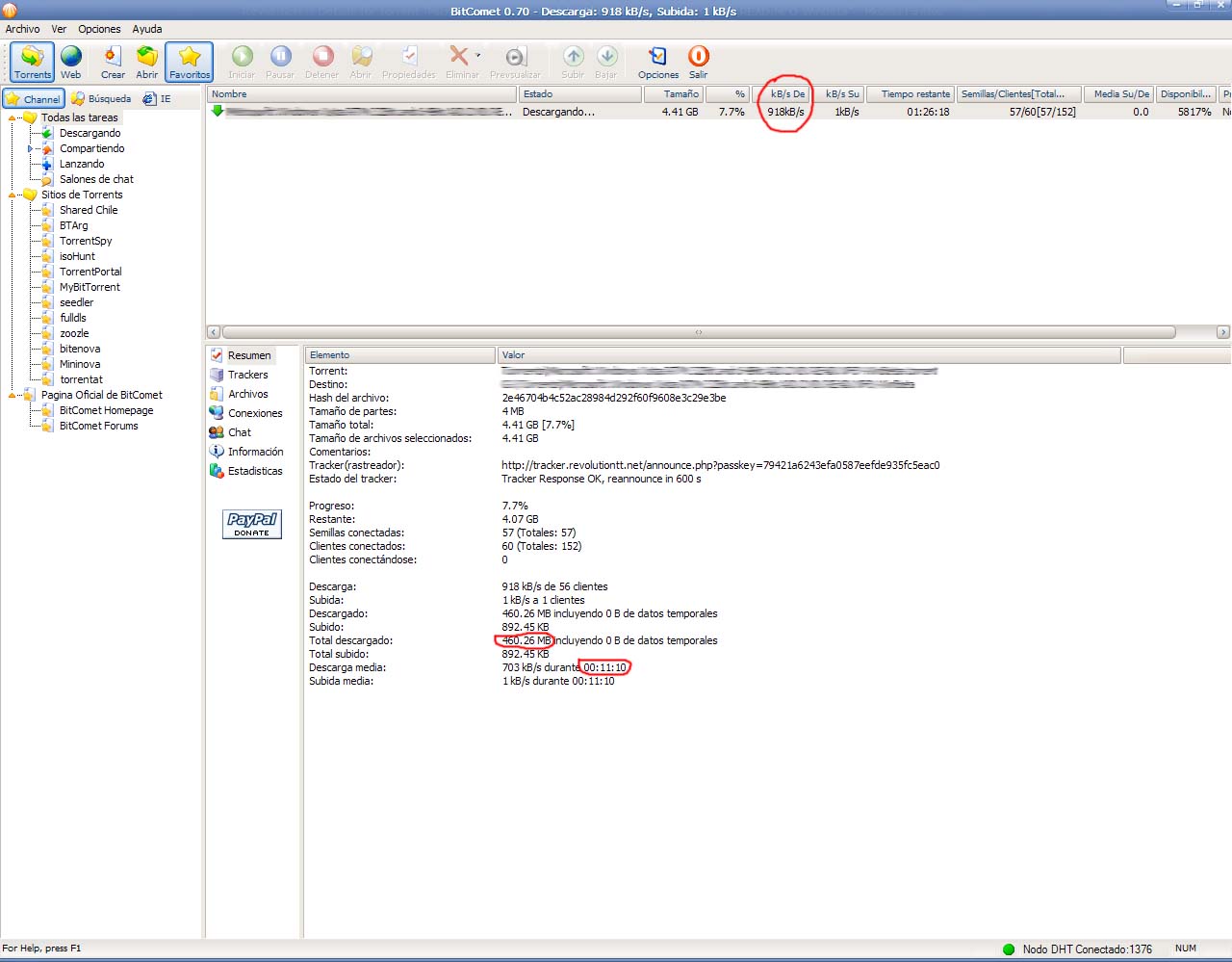1232x962 pixels.
Task: Open the Opciones menu in the menu bar
Action: click(99, 29)
